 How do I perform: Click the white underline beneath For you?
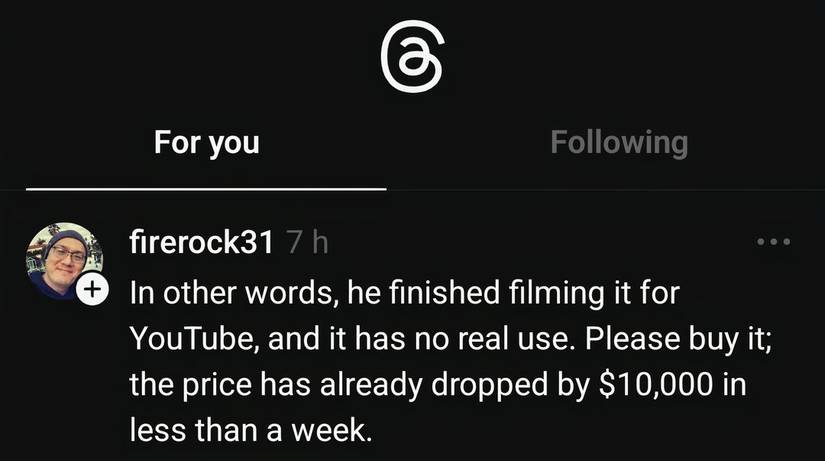tap(206, 189)
